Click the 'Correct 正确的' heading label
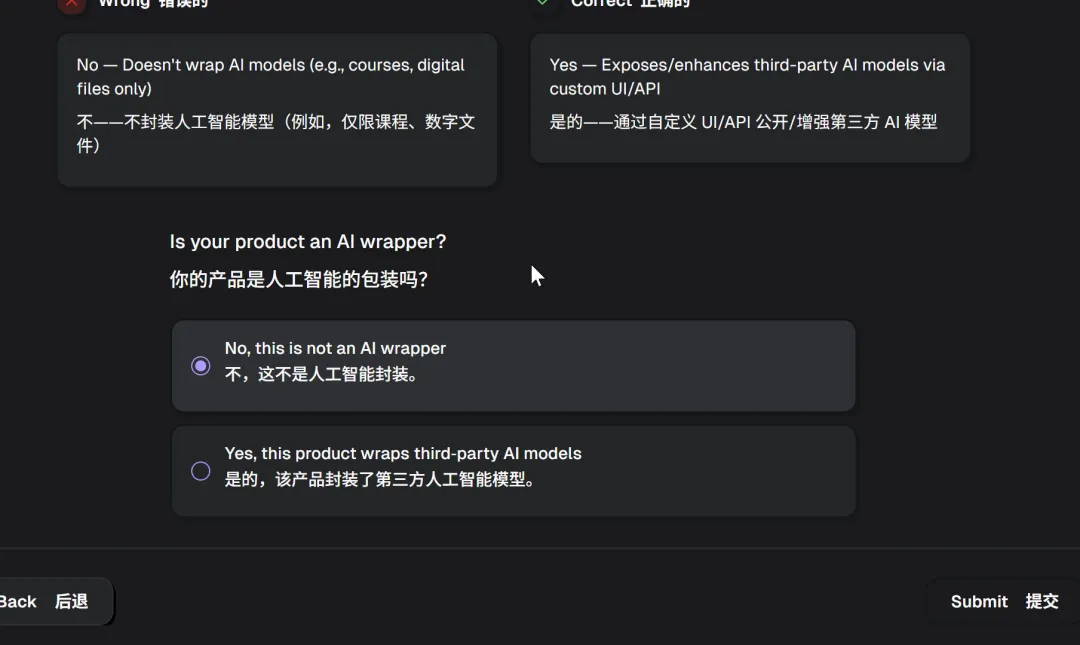1080x645 pixels. [x=630, y=4]
